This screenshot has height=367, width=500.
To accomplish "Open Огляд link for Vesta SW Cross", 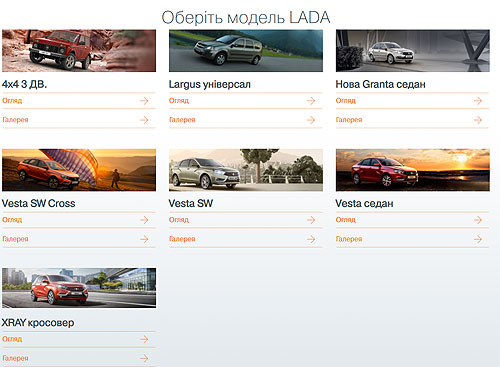I will pyautogui.click(x=12, y=220).
